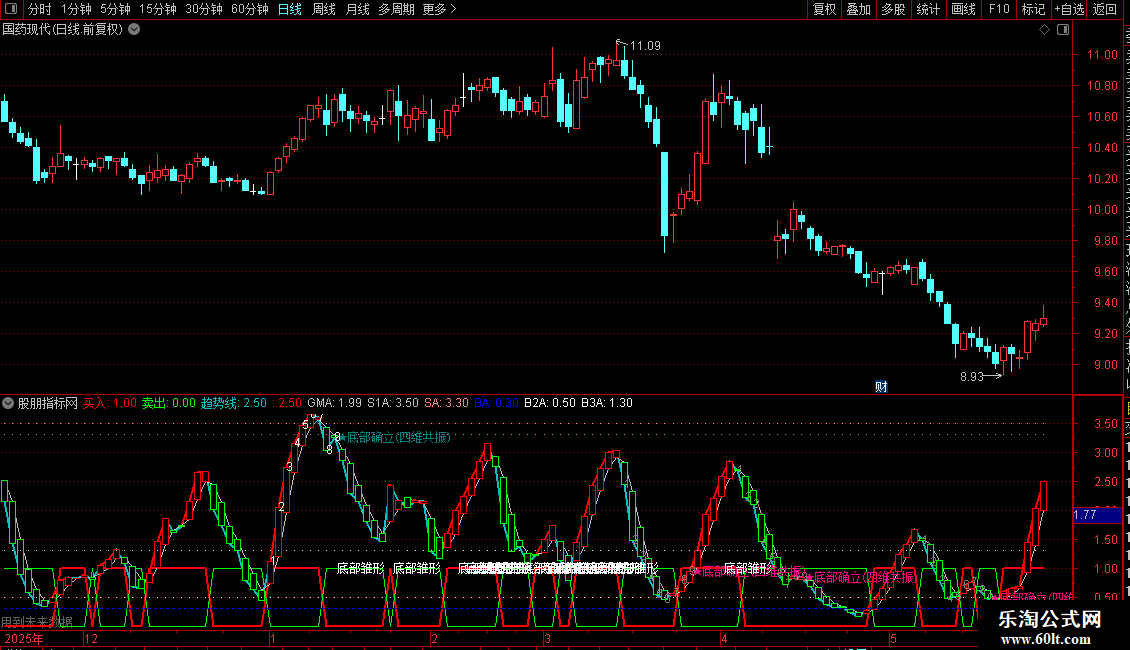Image resolution: width=1130 pixels, height=650 pixels.
Task: Click the 11.09 high price label
Action: coord(645,46)
